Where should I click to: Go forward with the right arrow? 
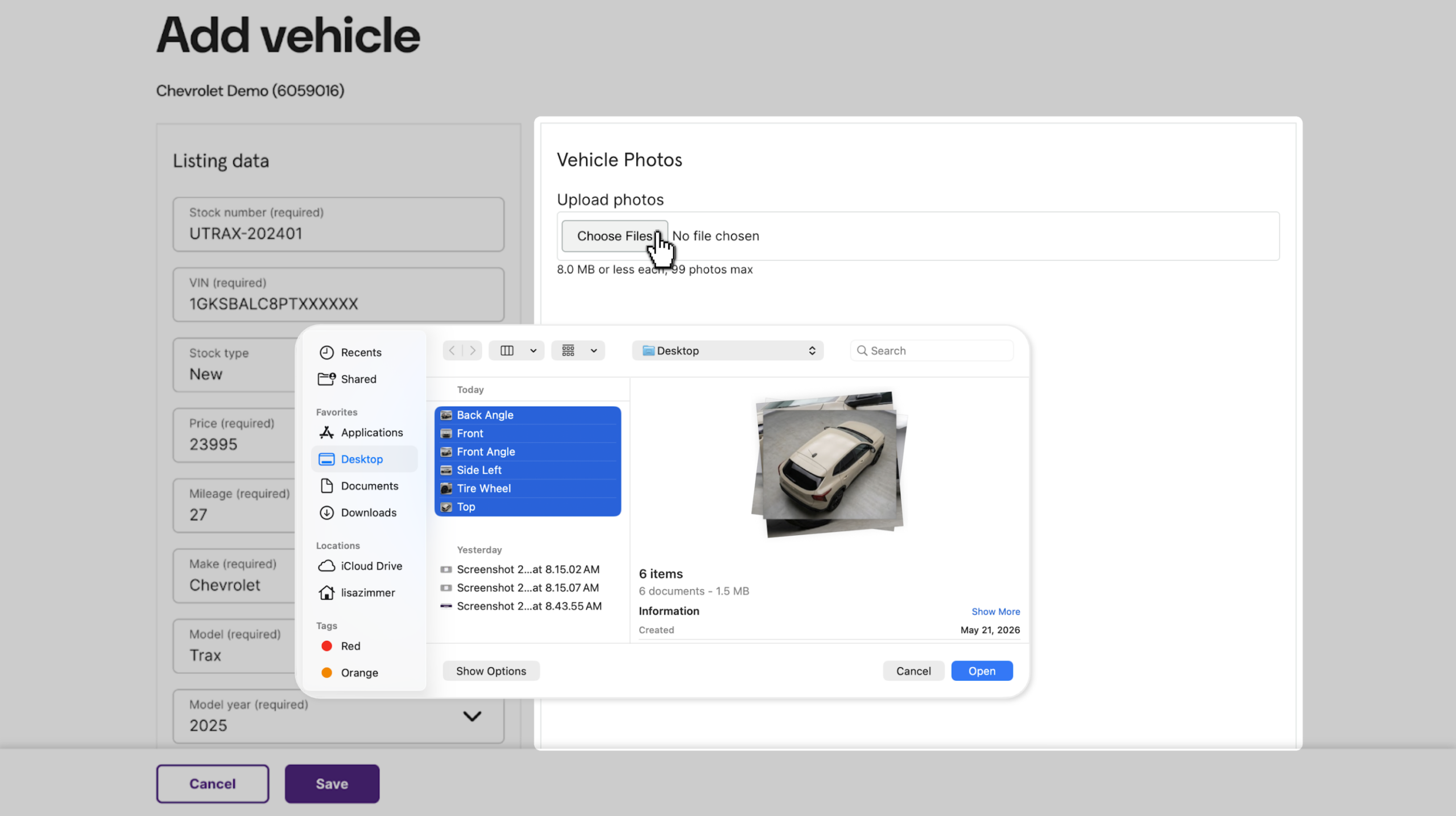coord(473,350)
